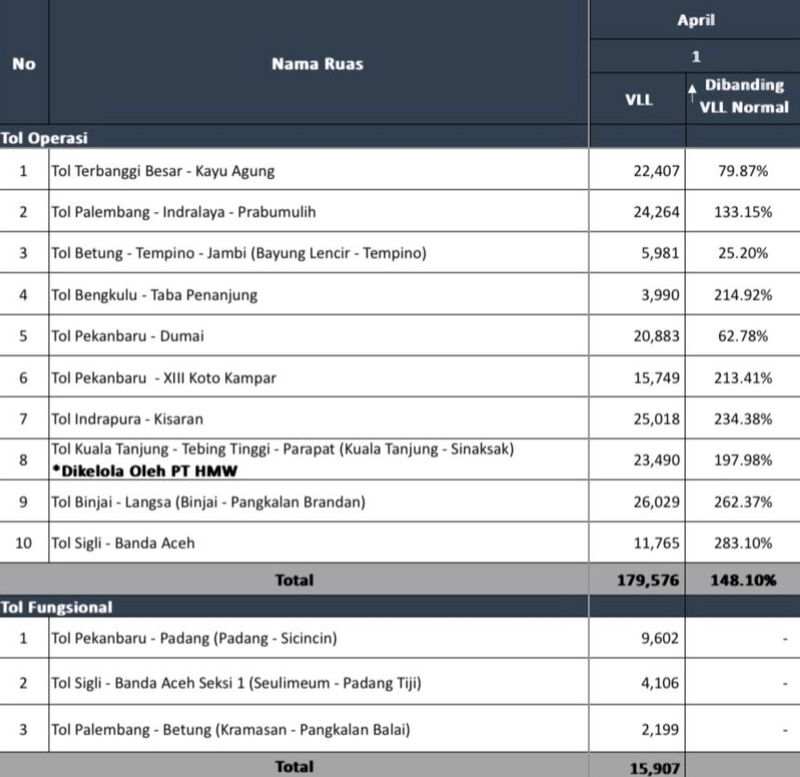Select the April month header cell
The image size is (800, 777).
pos(695,19)
